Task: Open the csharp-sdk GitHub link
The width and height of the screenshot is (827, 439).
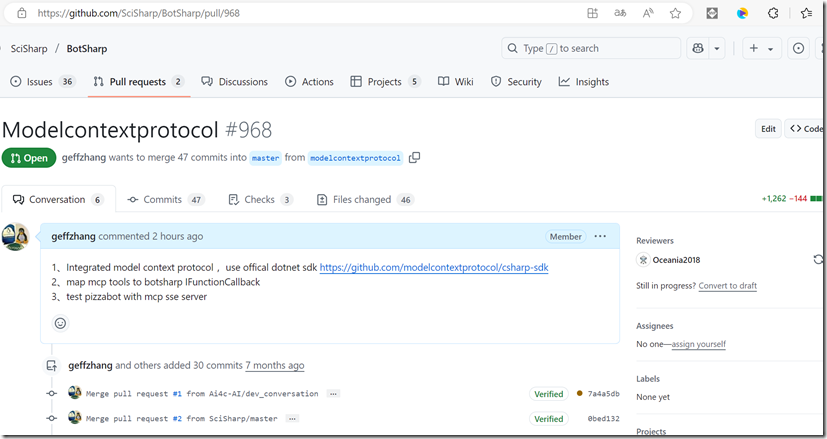Action: (x=433, y=268)
